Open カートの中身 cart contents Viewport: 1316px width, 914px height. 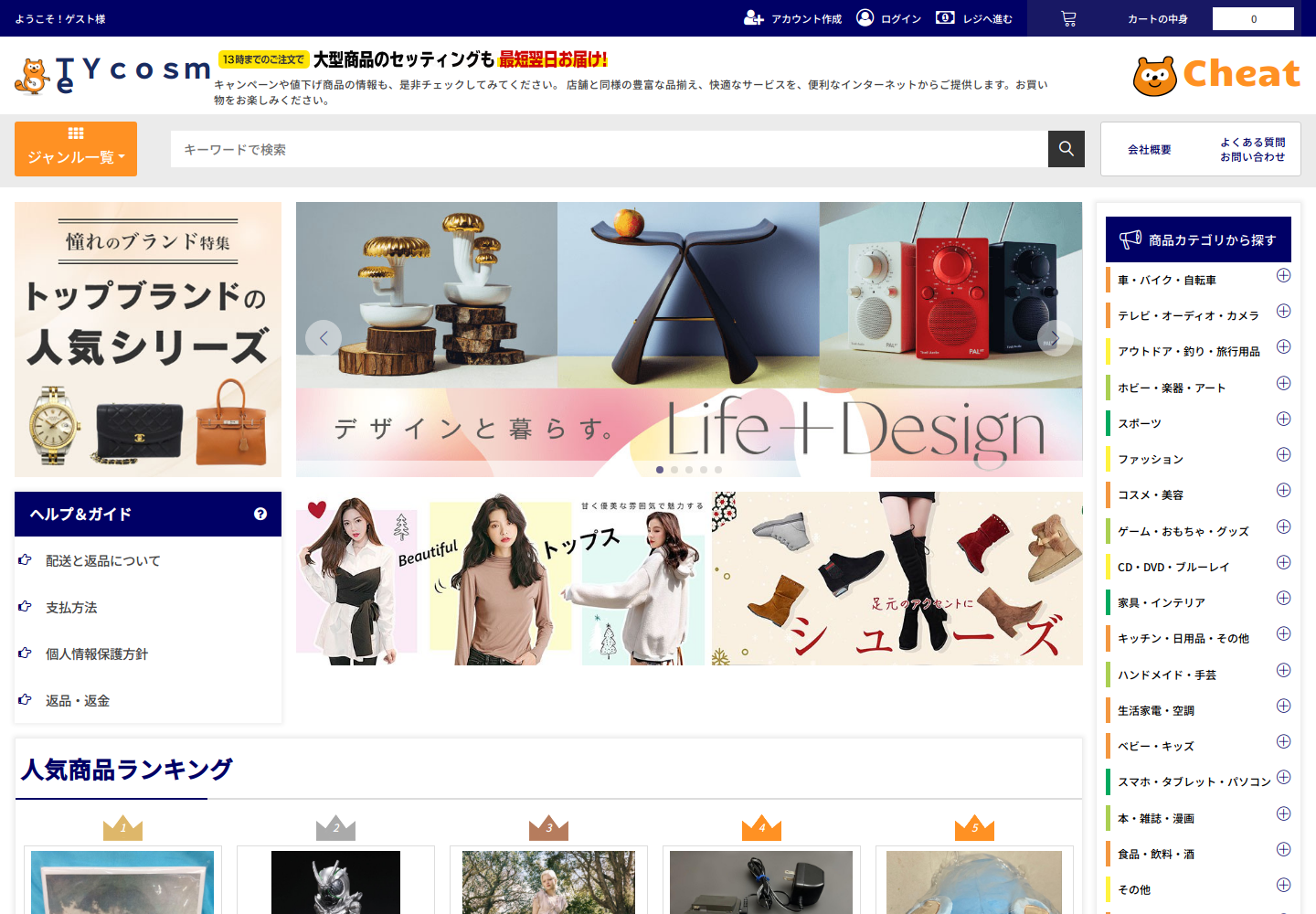click(x=1157, y=18)
